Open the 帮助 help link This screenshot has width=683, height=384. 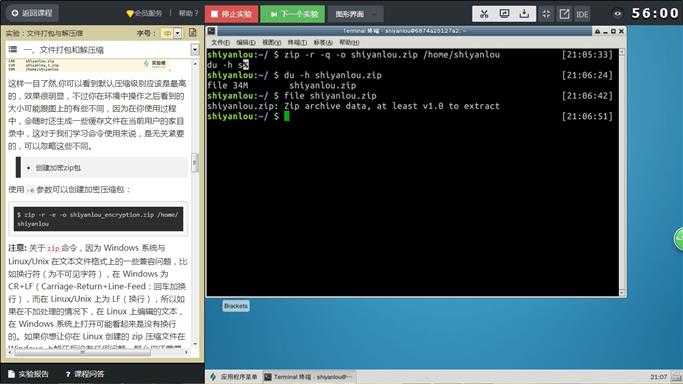click(x=188, y=13)
